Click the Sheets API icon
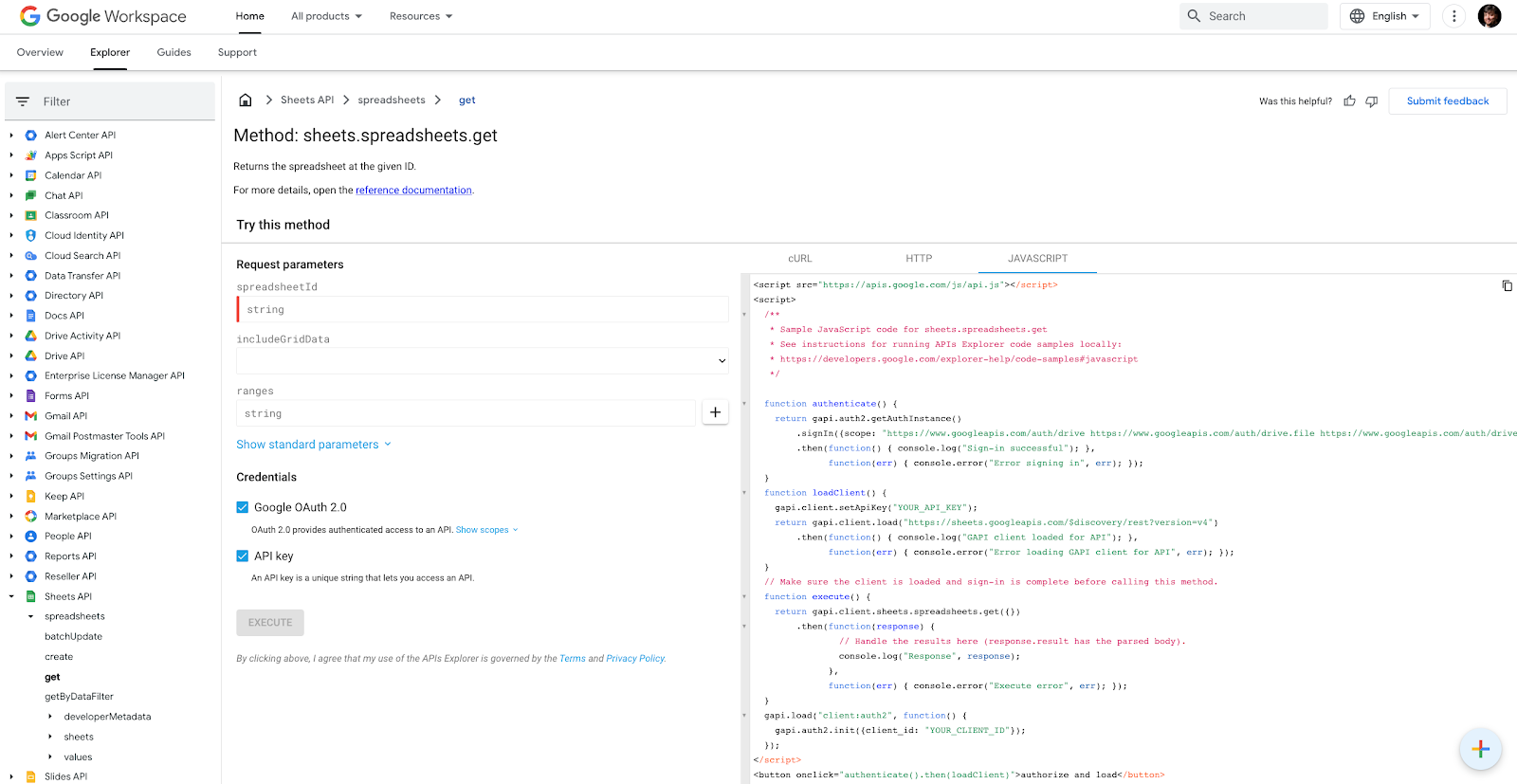The image size is (1517, 784). pos(30,596)
